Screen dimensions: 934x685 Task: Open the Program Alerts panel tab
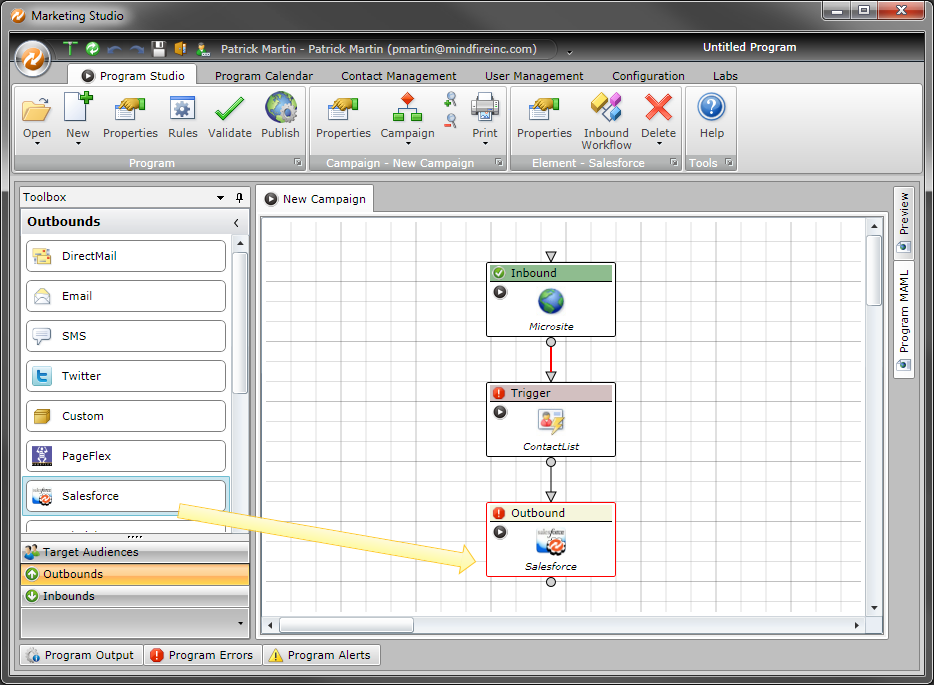pos(321,655)
